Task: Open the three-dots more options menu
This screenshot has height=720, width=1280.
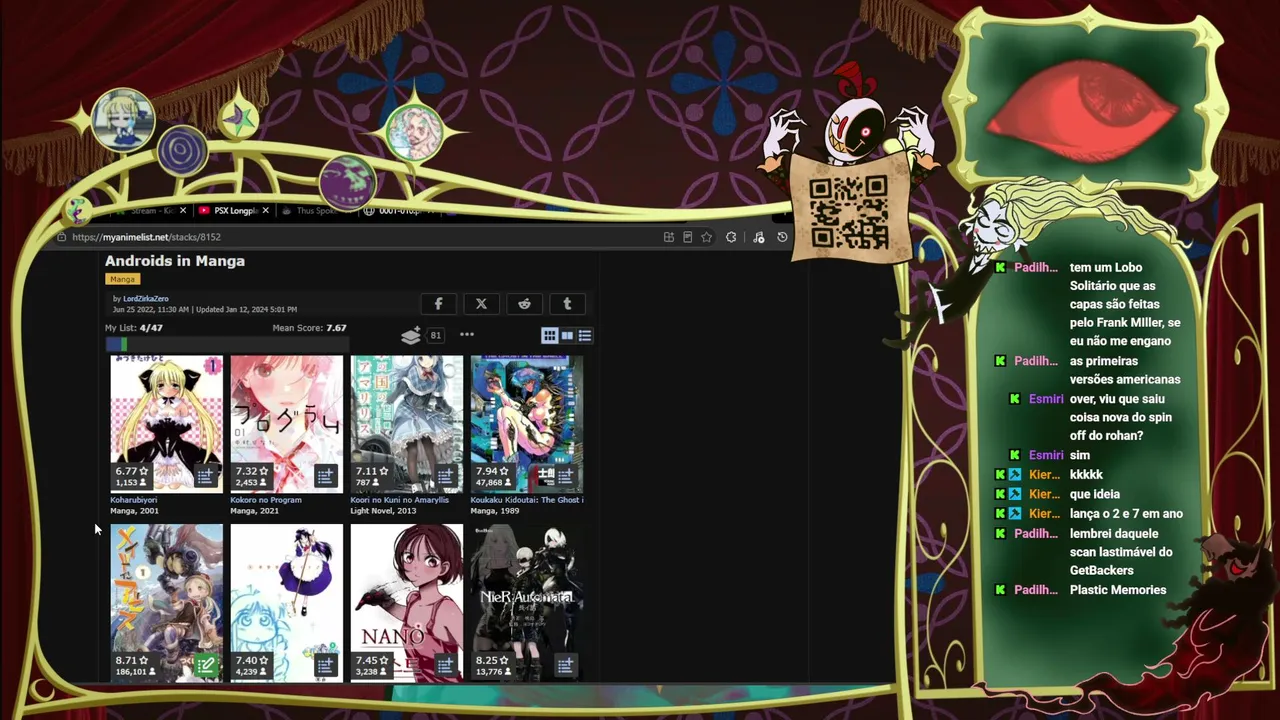Action: pos(467,335)
